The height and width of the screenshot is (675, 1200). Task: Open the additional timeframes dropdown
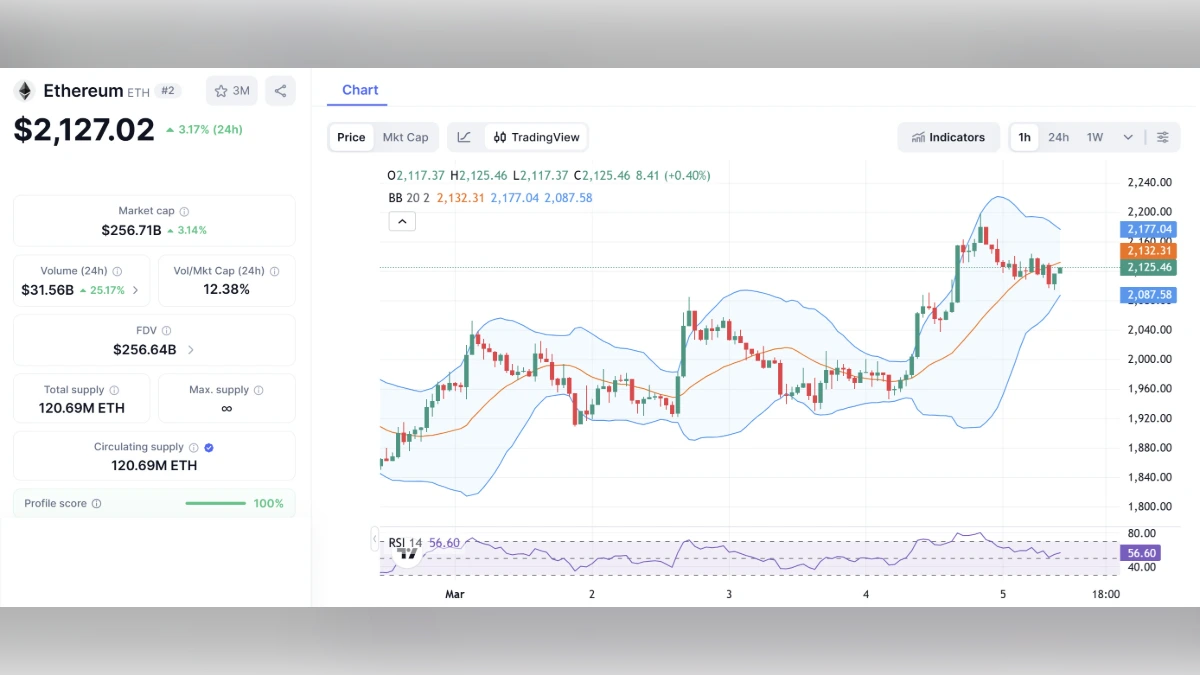click(1127, 137)
